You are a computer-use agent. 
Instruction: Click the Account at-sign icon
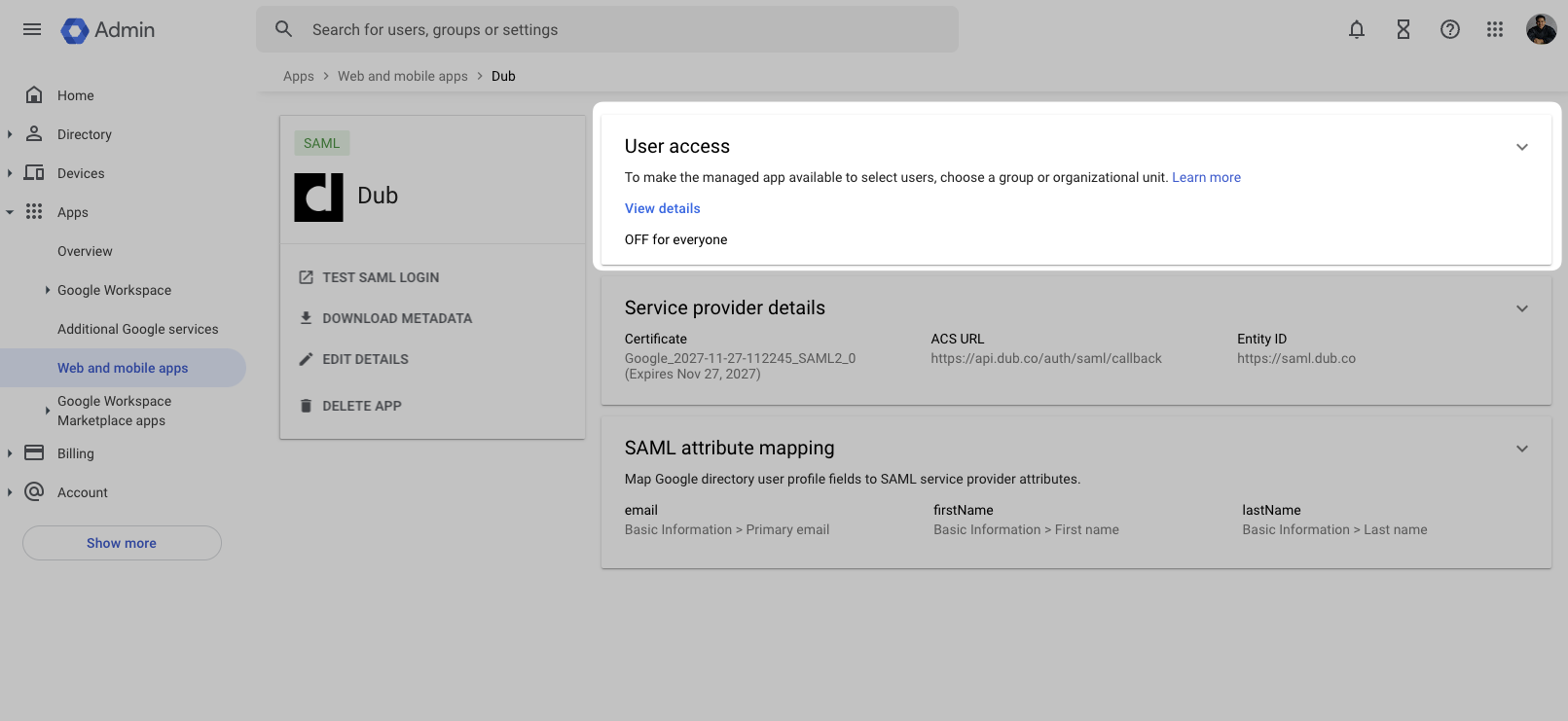click(34, 491)
